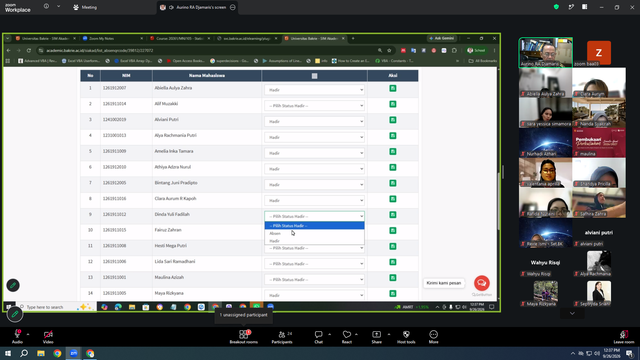Image resolution: width=640 pixels, height=360 pixels.
Task: Save attendance for Dinda Yuli Fadillah
Action: click(393, 215)
